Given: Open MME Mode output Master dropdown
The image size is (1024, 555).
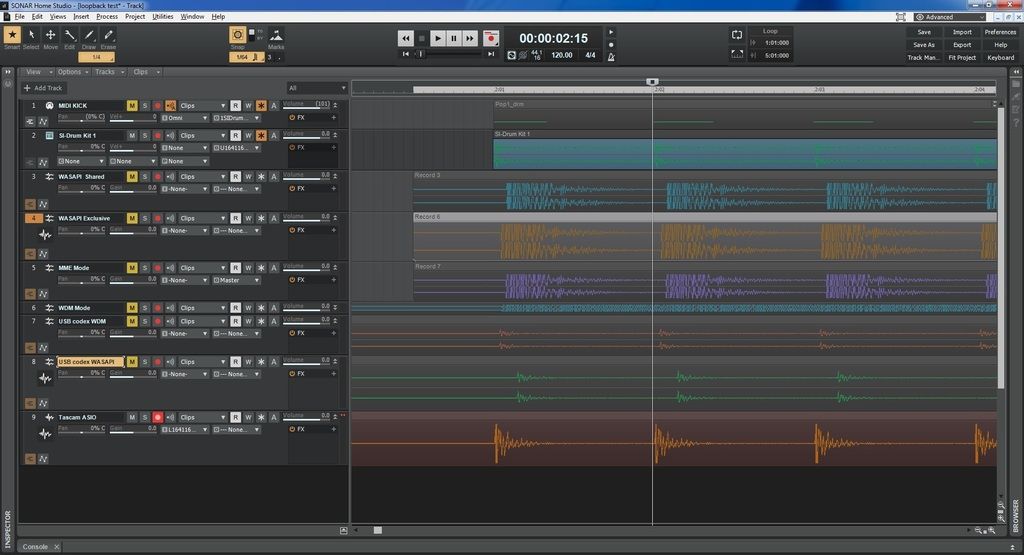Looking at the screenshot, I should pyautogui.click(x=237, y=280).
